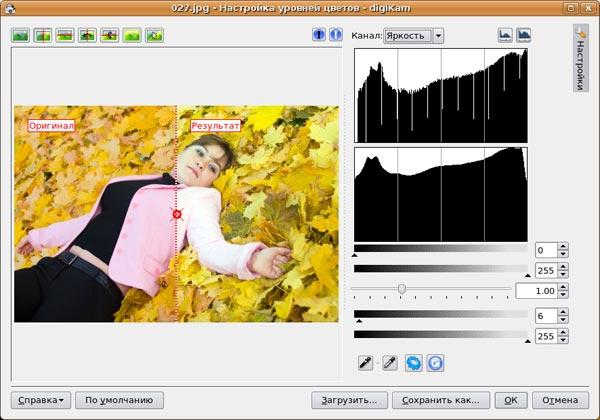The image size is (600, 420).
Task: Decrease minimum output value 6 with down arrow
Action: click(x=563, y=320)
